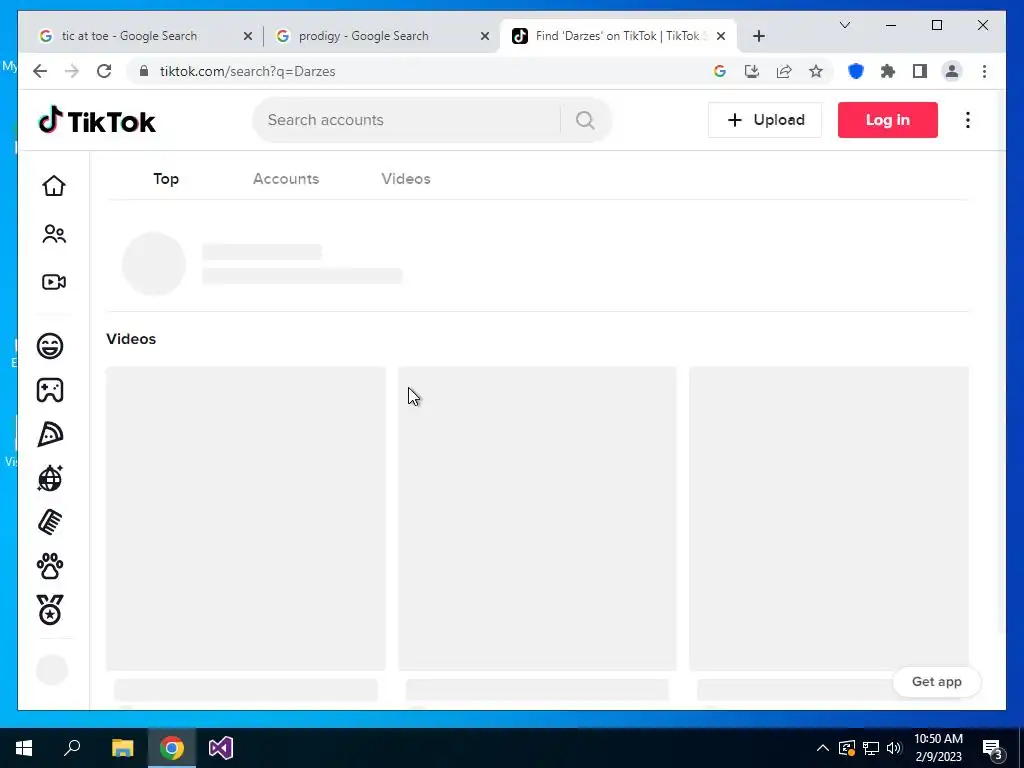Screen dimensions: 1024x768
Task: Click the network status tray icon
Action: click(x=871, y=748)
